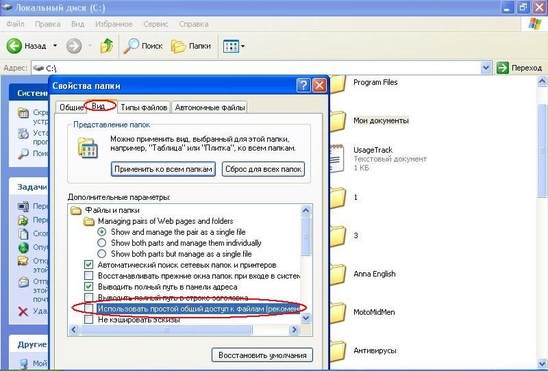Select Show both parts and manage them individually
The width and height of the screenshot is (548, 371).
coord(102,242)
